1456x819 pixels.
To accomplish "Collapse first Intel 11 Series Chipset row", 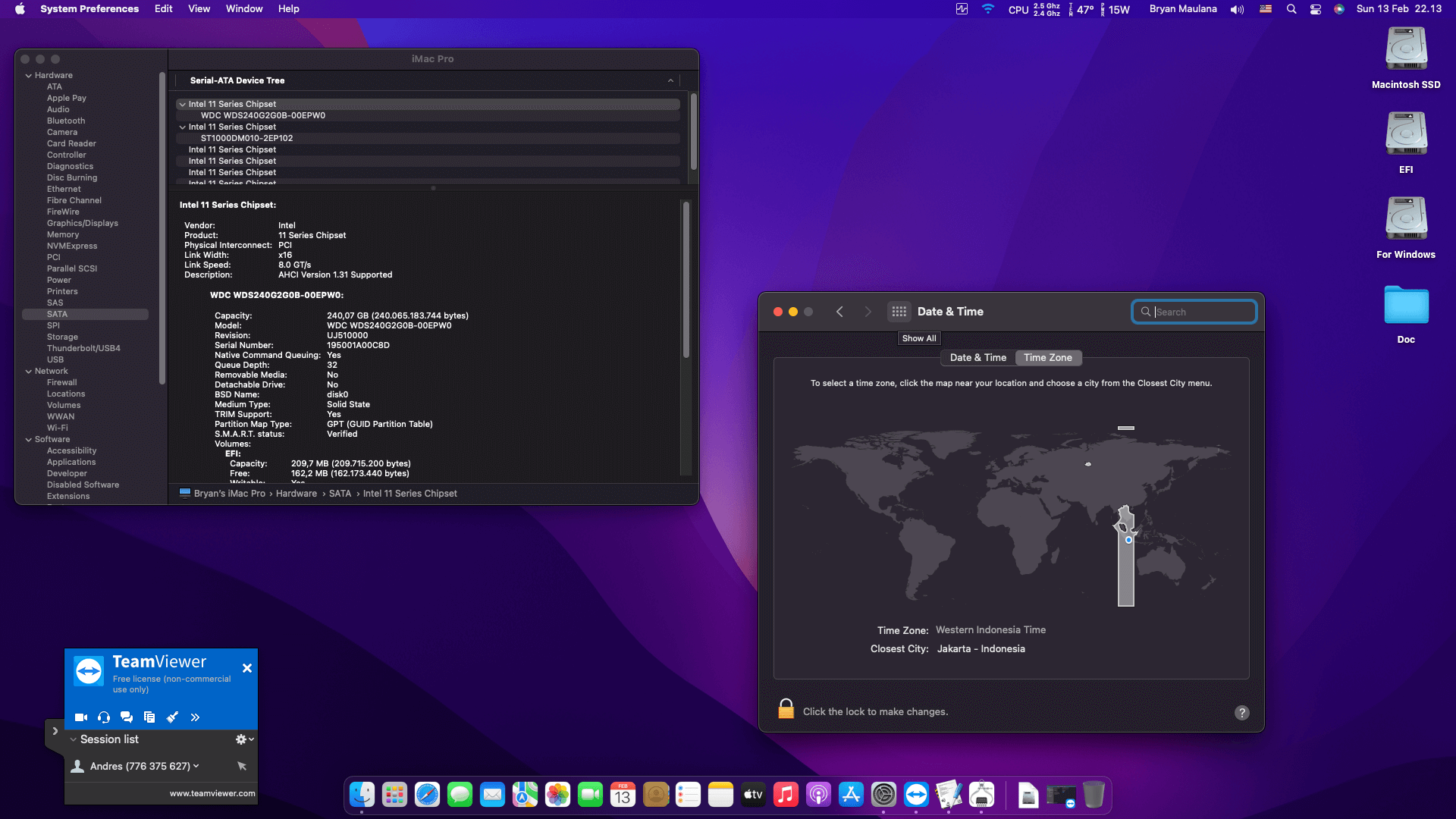I will click(x=182, y=105).
